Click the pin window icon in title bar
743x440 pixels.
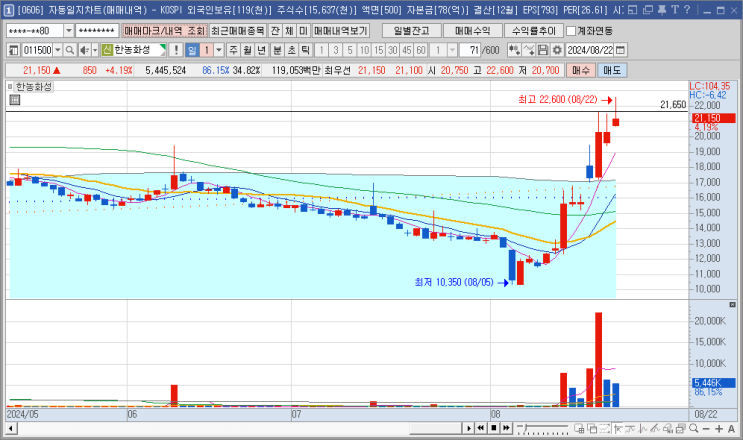click(661, 10)
